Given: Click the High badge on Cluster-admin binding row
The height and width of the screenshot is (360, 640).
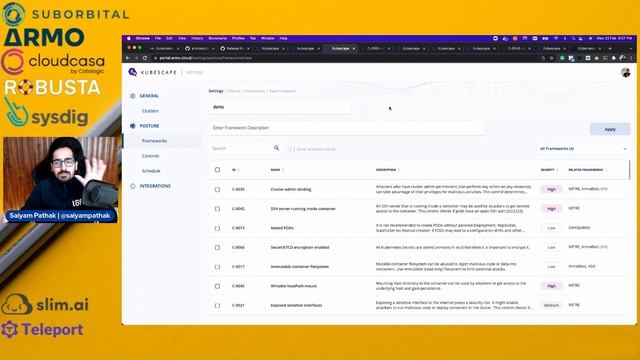Looking at the screenshot, I should (x=551, y=189).
